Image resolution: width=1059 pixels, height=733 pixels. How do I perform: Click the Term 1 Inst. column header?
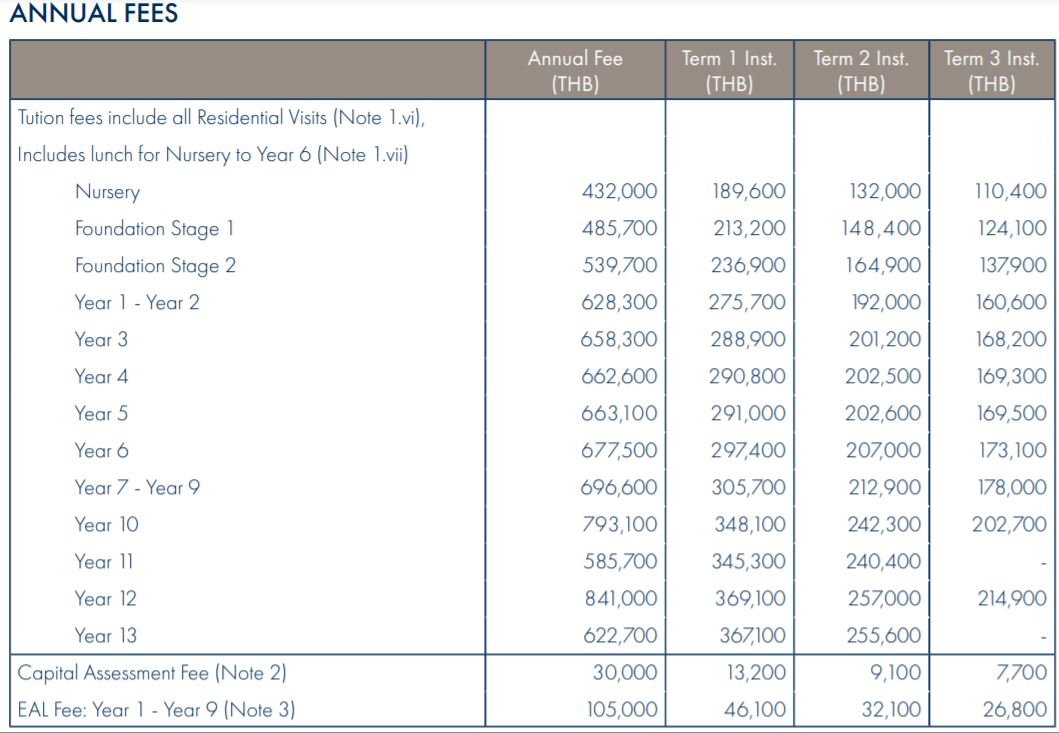click(729, 71)
